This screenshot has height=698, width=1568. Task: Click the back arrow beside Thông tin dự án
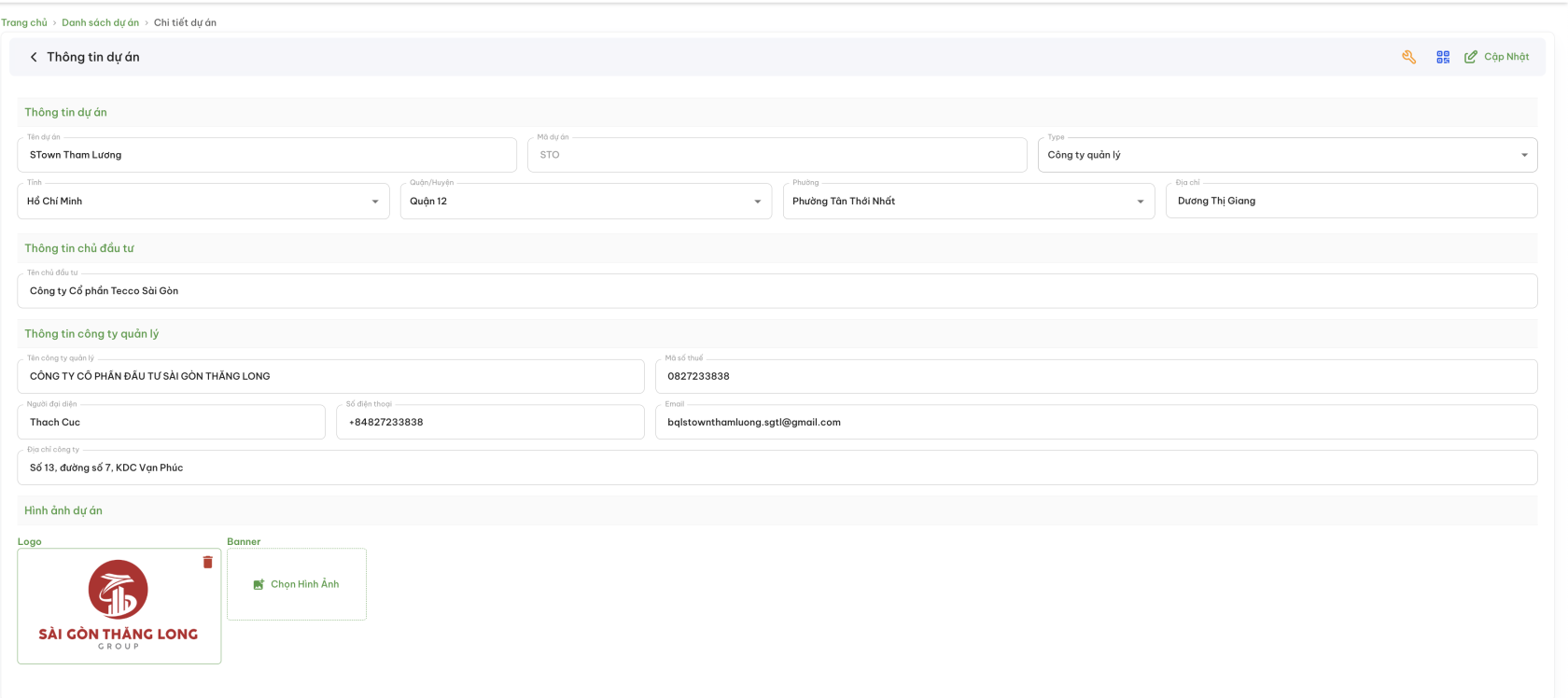34,57
